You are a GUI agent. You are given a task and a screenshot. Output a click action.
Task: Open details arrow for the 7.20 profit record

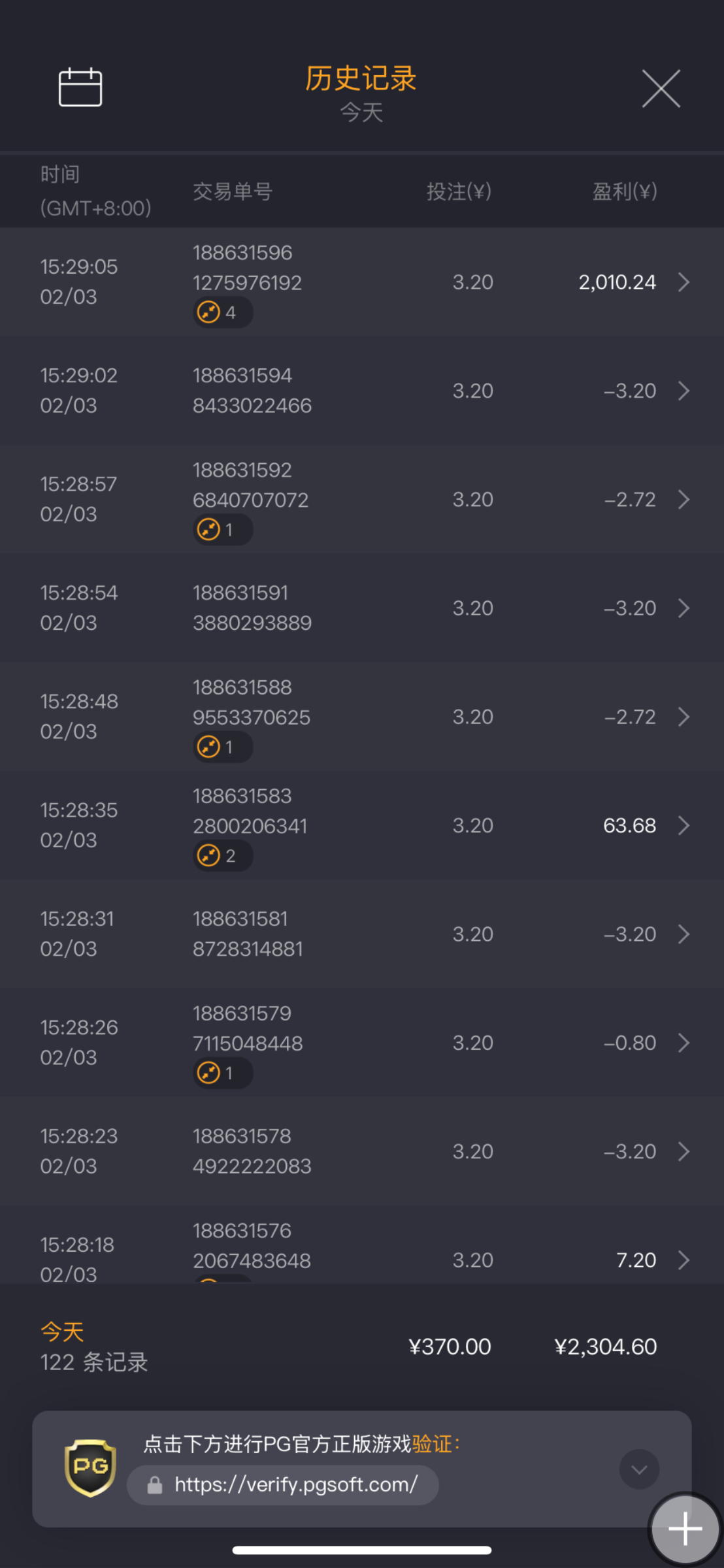point(683,1260)
